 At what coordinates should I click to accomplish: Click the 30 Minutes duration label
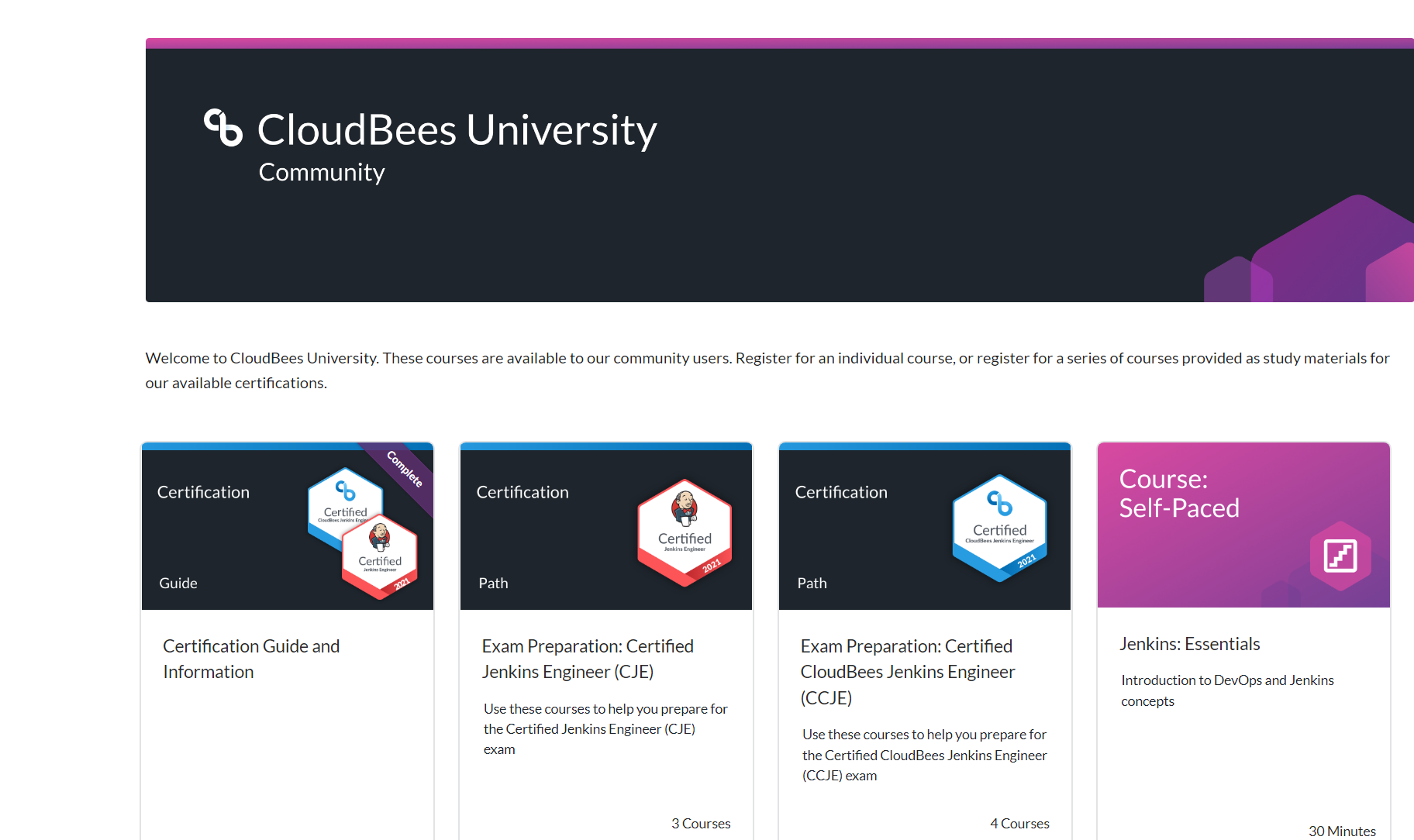1342,831
